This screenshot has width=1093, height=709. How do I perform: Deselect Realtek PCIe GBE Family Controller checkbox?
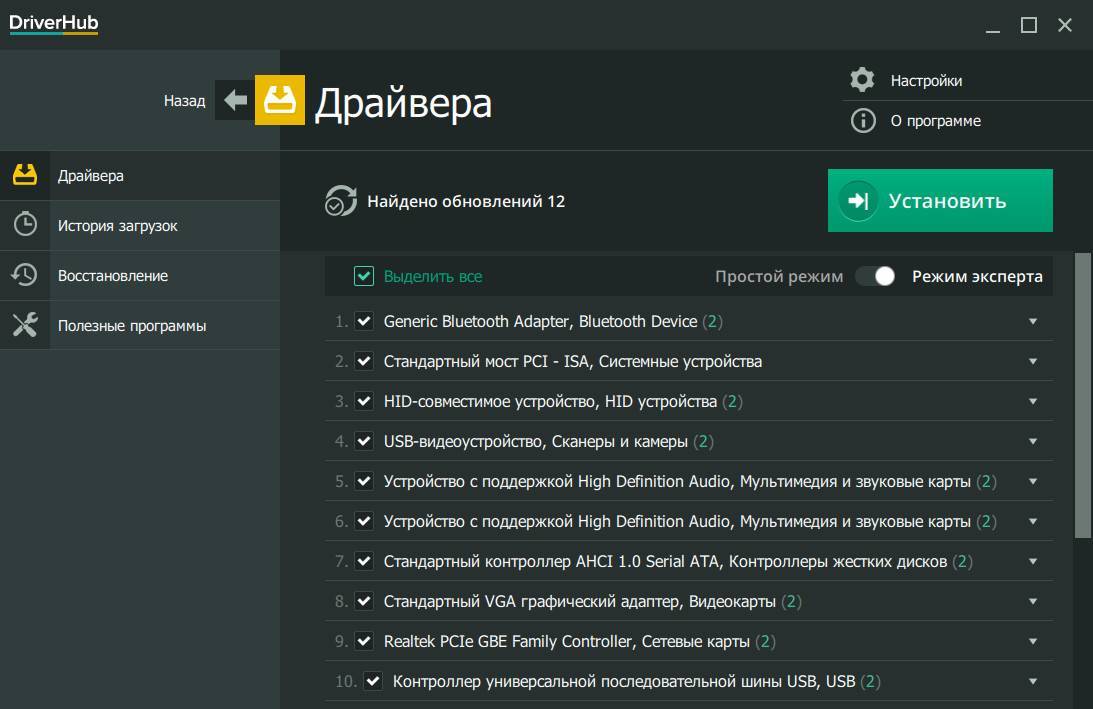point(364,641)
